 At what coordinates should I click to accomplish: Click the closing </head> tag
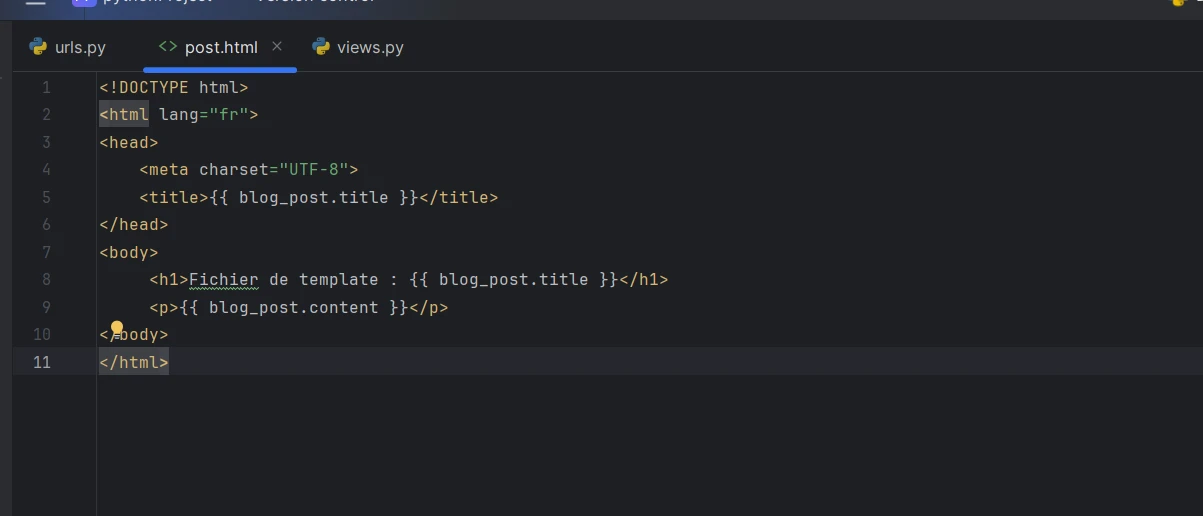click(134, 225)
